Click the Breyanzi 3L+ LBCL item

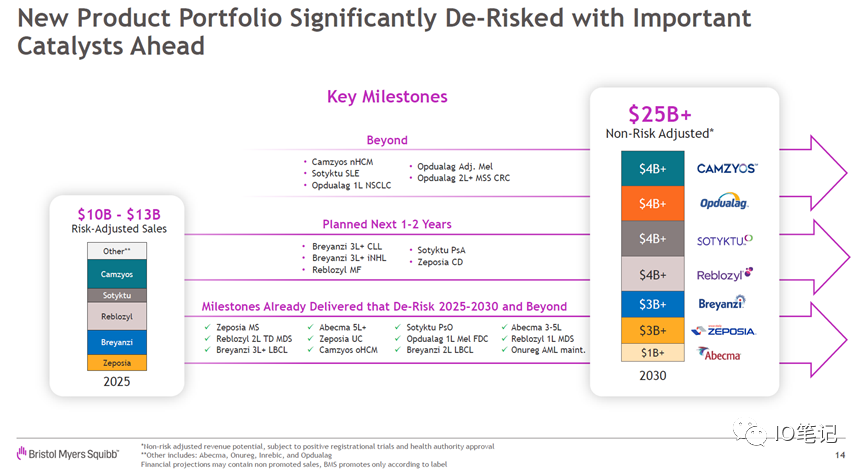(x=252, y=350)
